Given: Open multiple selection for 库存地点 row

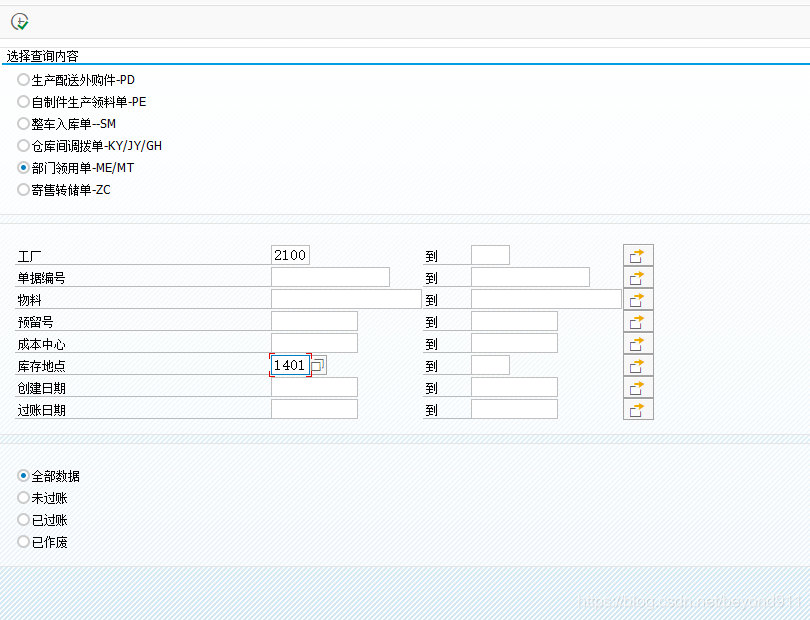Looking at the screenshot, I should pyautogui.click(x=638, y=365).
